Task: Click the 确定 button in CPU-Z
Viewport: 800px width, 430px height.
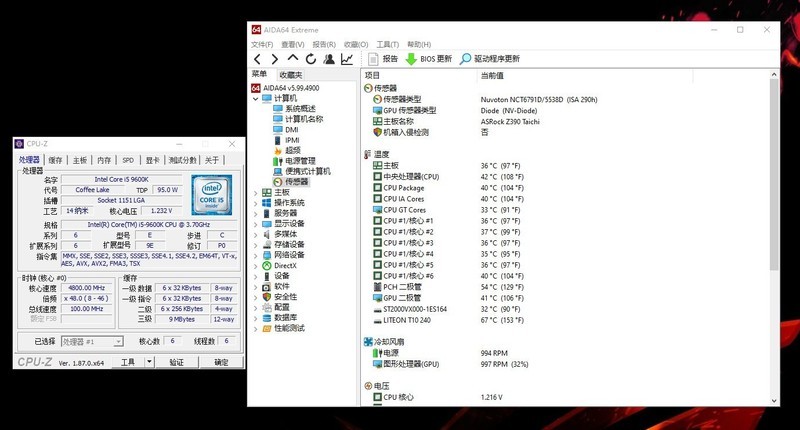Action: pyautogui.click(x=221, y=362)
